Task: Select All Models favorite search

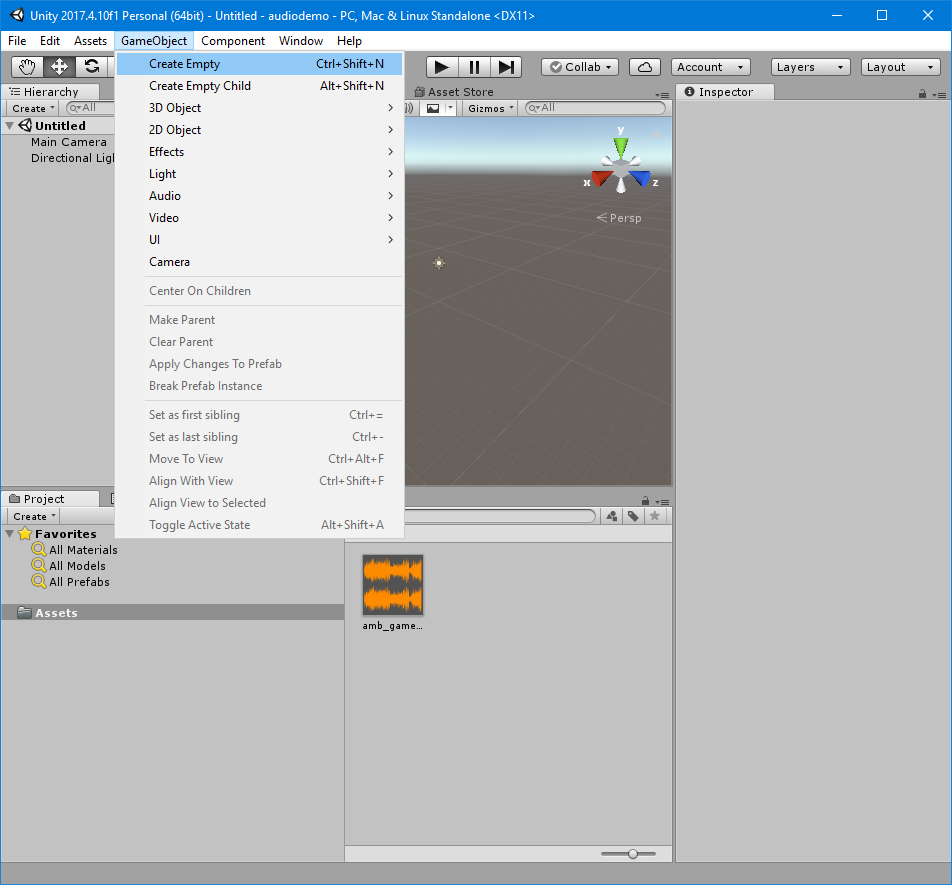Action: click(77, 566)
